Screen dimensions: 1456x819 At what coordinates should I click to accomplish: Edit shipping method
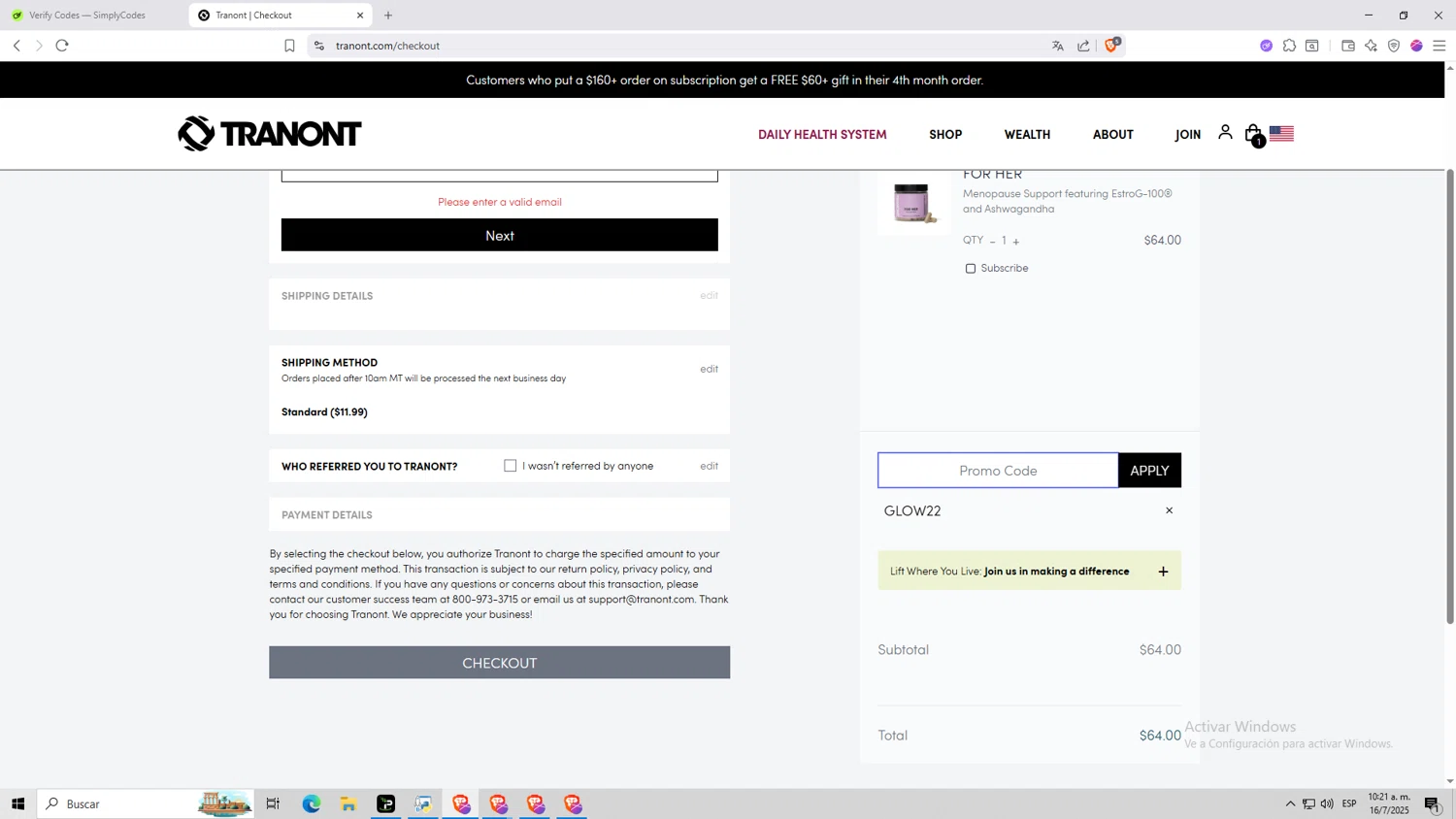[x=710, y=369]
